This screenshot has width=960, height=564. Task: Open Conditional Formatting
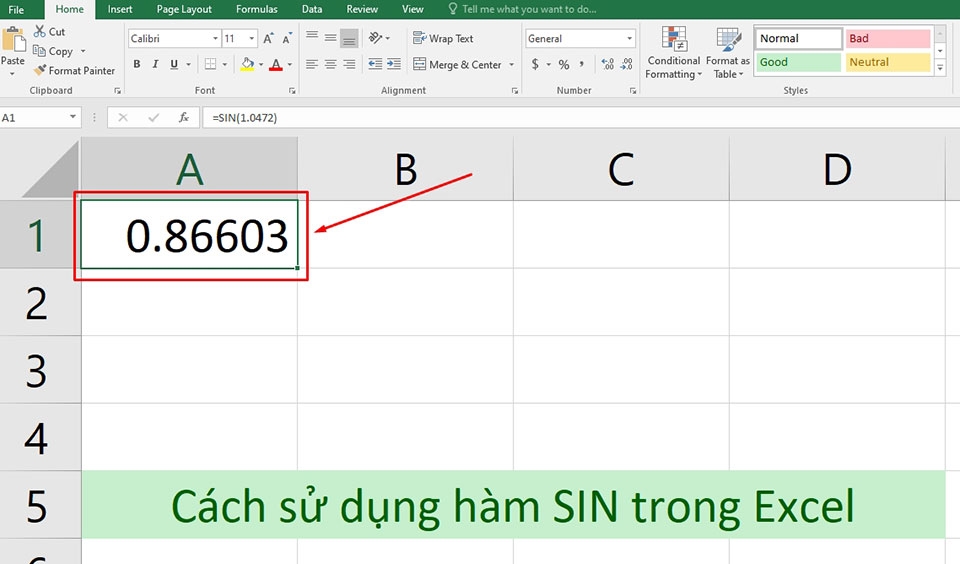click(x=673, y=53)
